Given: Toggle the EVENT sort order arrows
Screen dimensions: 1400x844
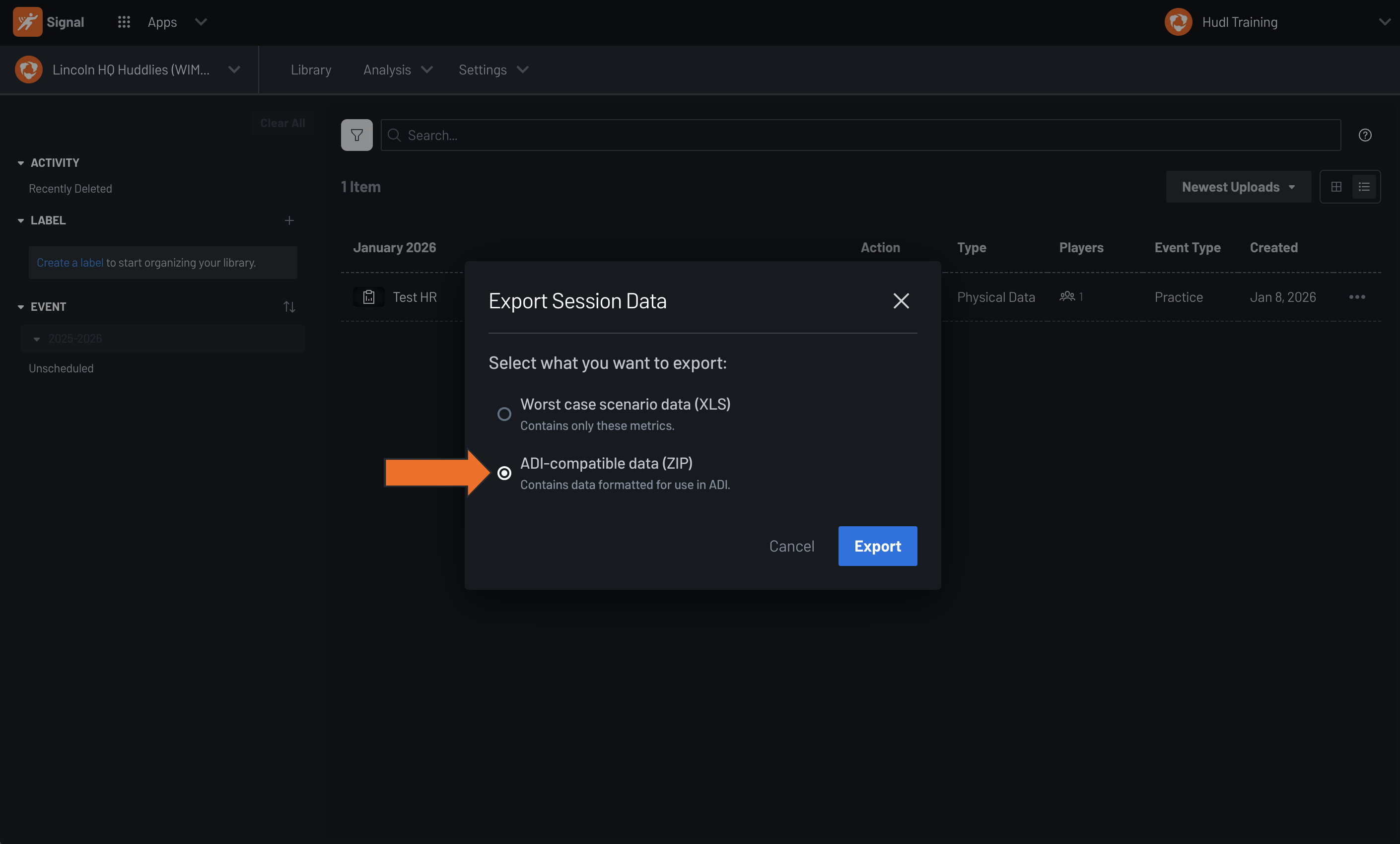Looking at the screenshot, I should (x=289, y=306).
